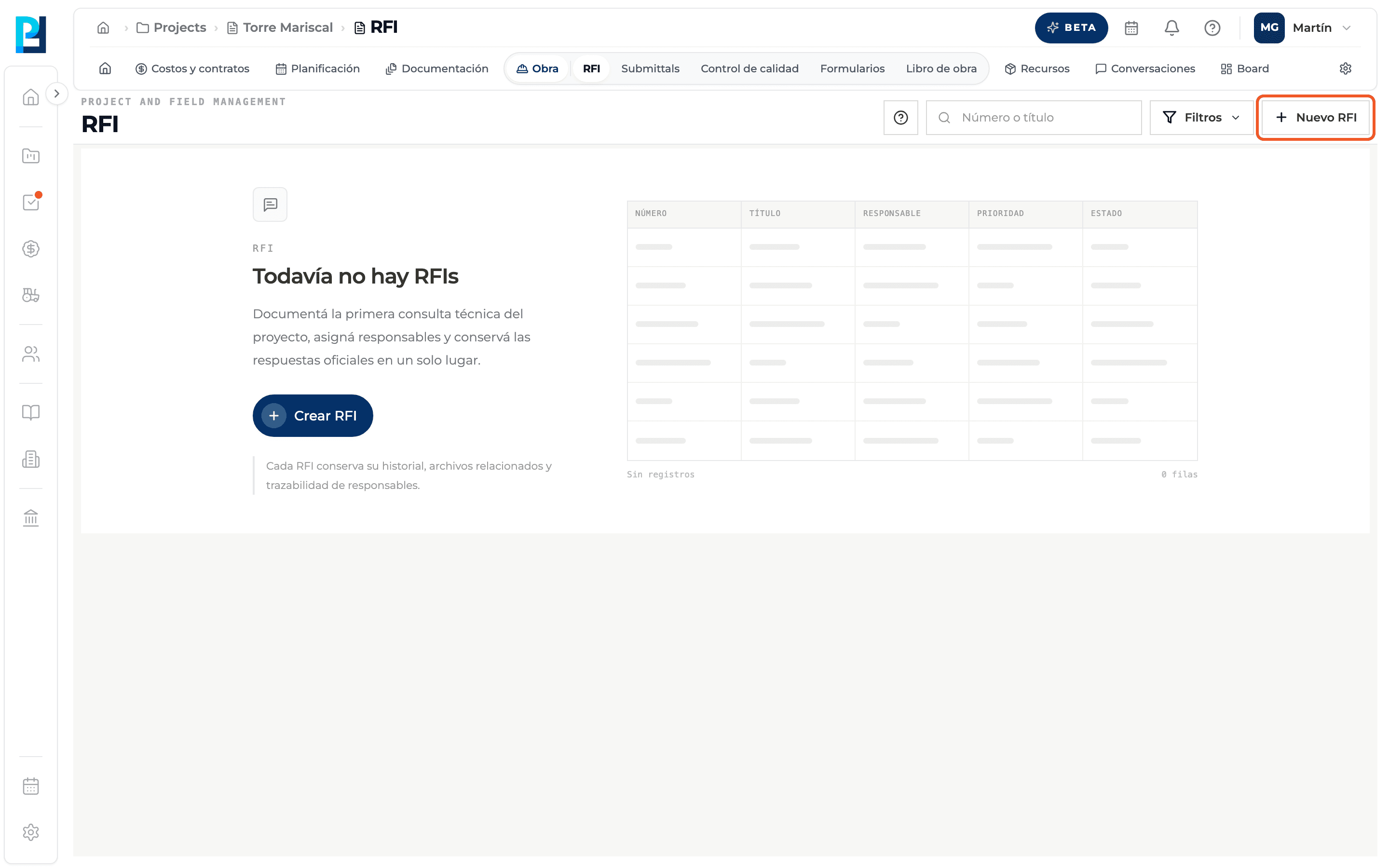This screenshot has width=1389, height=868.
Task: Open the calendar icon at sidebar bottom
Action: tap(30, 786)
